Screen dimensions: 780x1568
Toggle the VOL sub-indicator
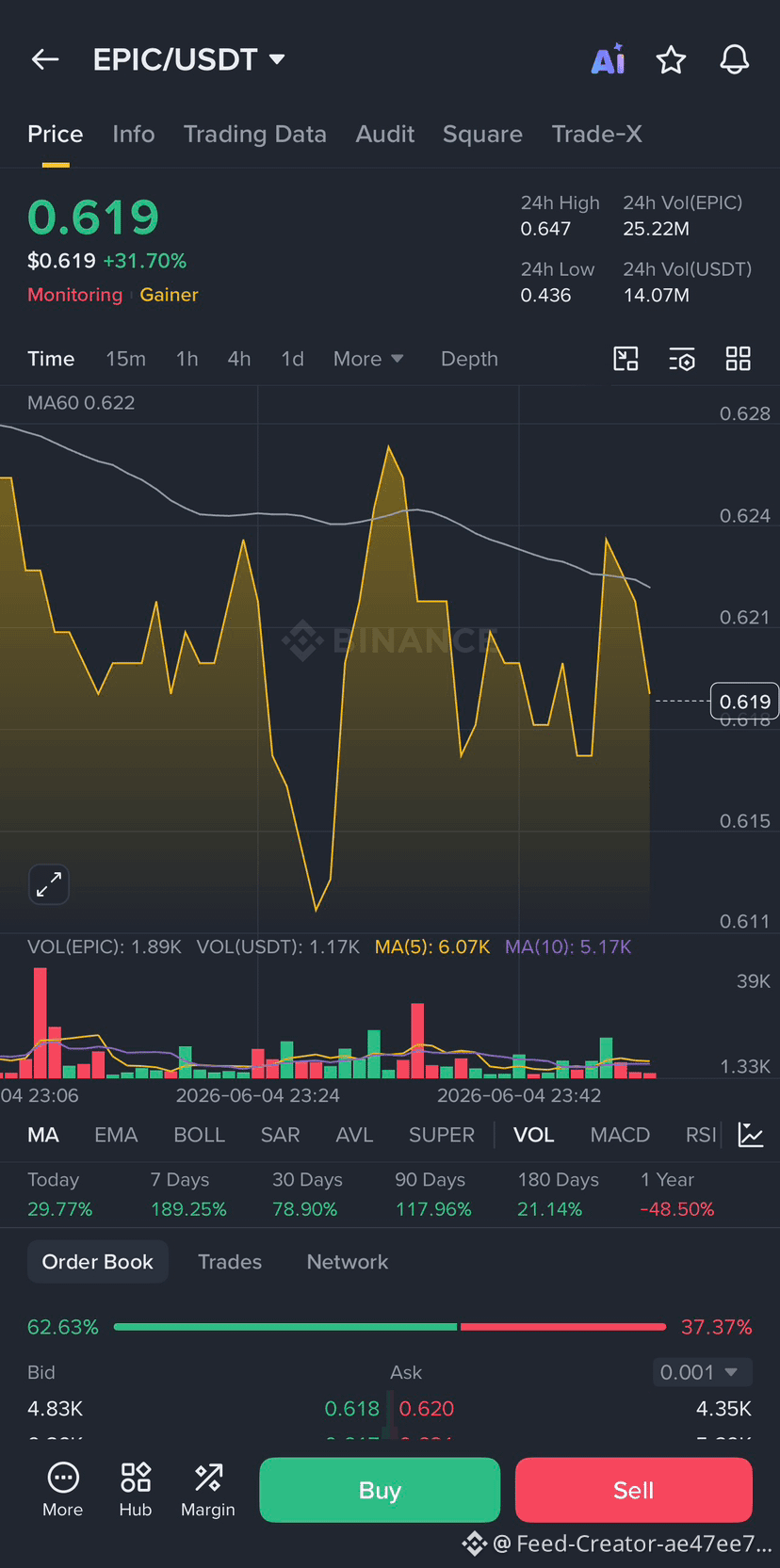[x=534, y=1135]
